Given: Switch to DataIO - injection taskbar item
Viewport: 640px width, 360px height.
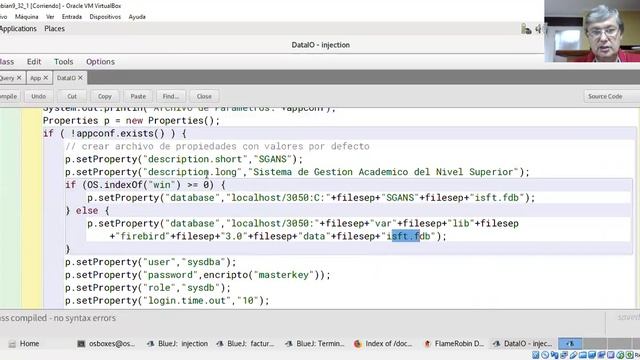Looking at the screenshot, I should point(522,344).
